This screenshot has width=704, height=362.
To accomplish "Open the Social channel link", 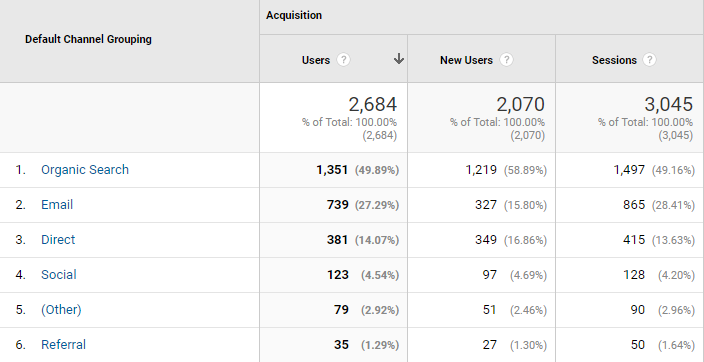I will [58, 275].
